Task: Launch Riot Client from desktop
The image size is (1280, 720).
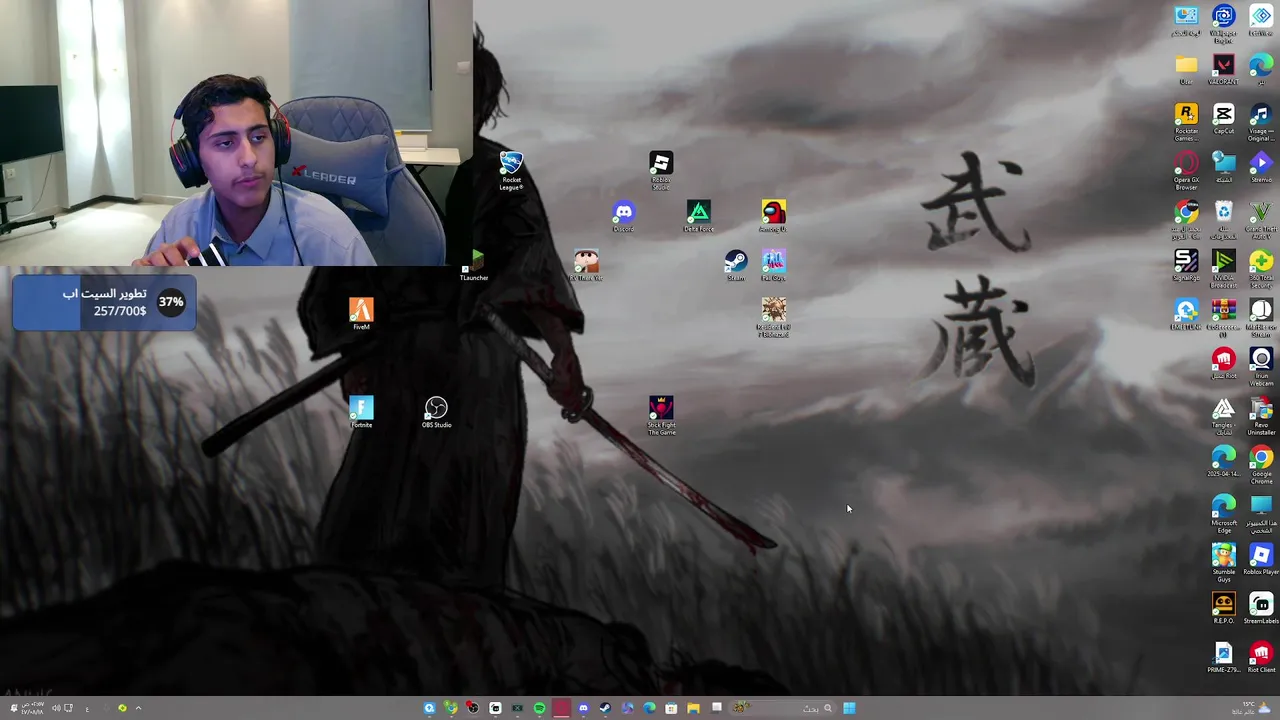Action: pyautogui.click(x=1261, y=658)
